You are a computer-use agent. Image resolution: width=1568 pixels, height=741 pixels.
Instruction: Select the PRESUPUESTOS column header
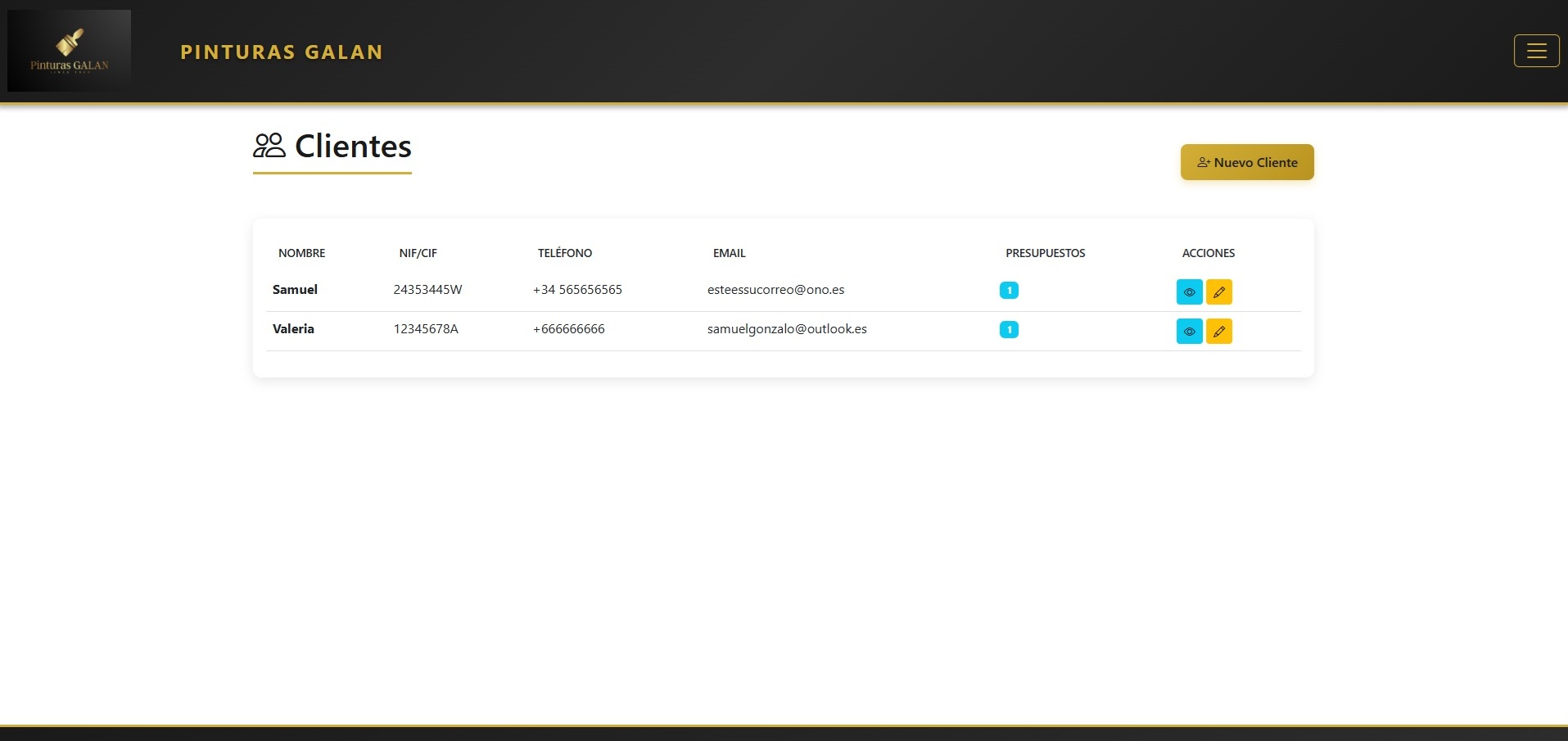point(1045,253)
